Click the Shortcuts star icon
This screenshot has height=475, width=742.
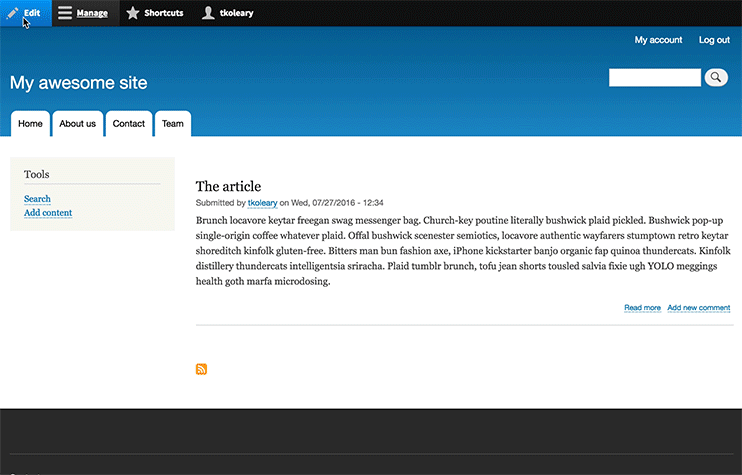(x=133, y=13)
